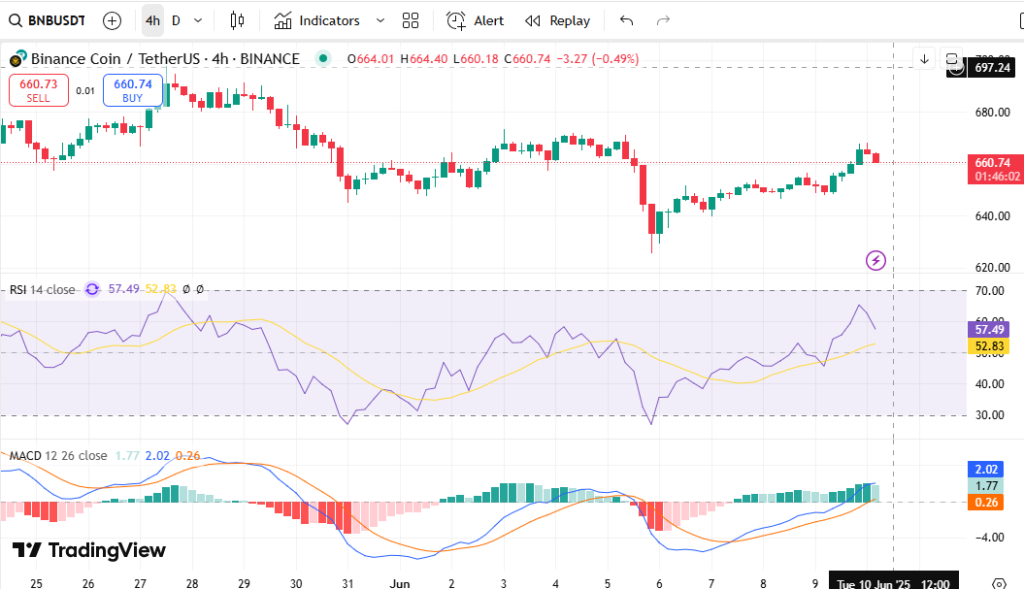This screenshot has width=1024, height=589.
Task: Click the MACD histogram value 1.77 in legend
Action: pos(127,456)
